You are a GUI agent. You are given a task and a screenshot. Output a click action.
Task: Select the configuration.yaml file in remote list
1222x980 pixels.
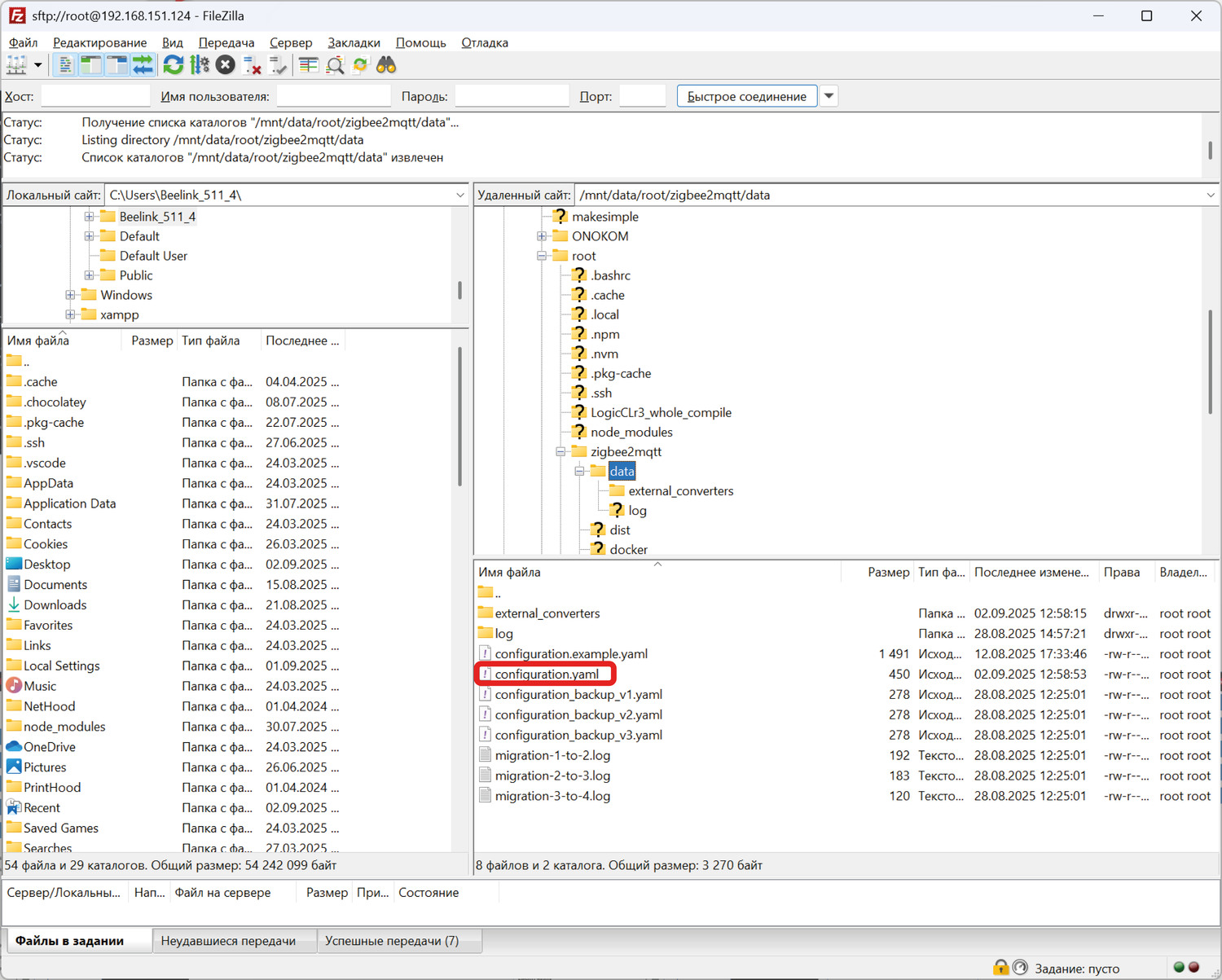(547, 675)
